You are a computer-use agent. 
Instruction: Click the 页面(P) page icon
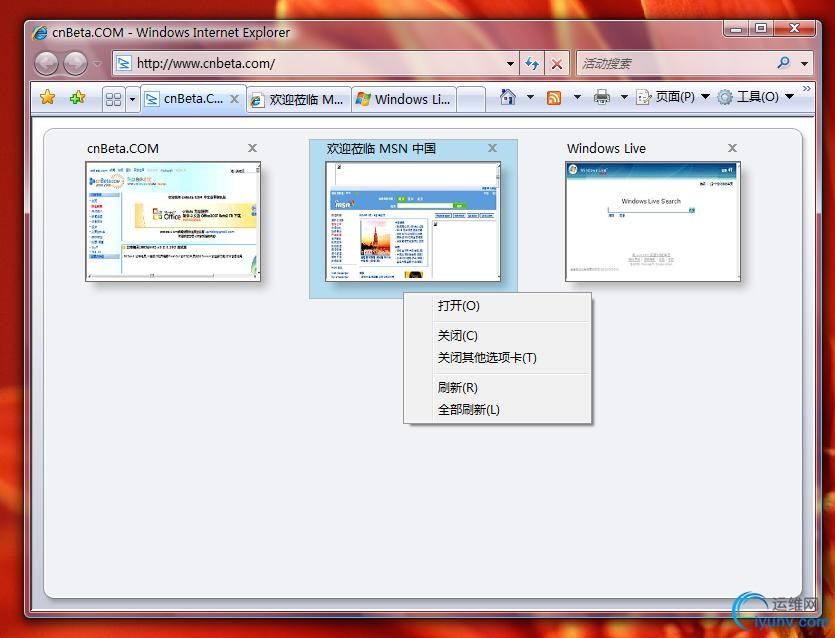coord(643,97)
